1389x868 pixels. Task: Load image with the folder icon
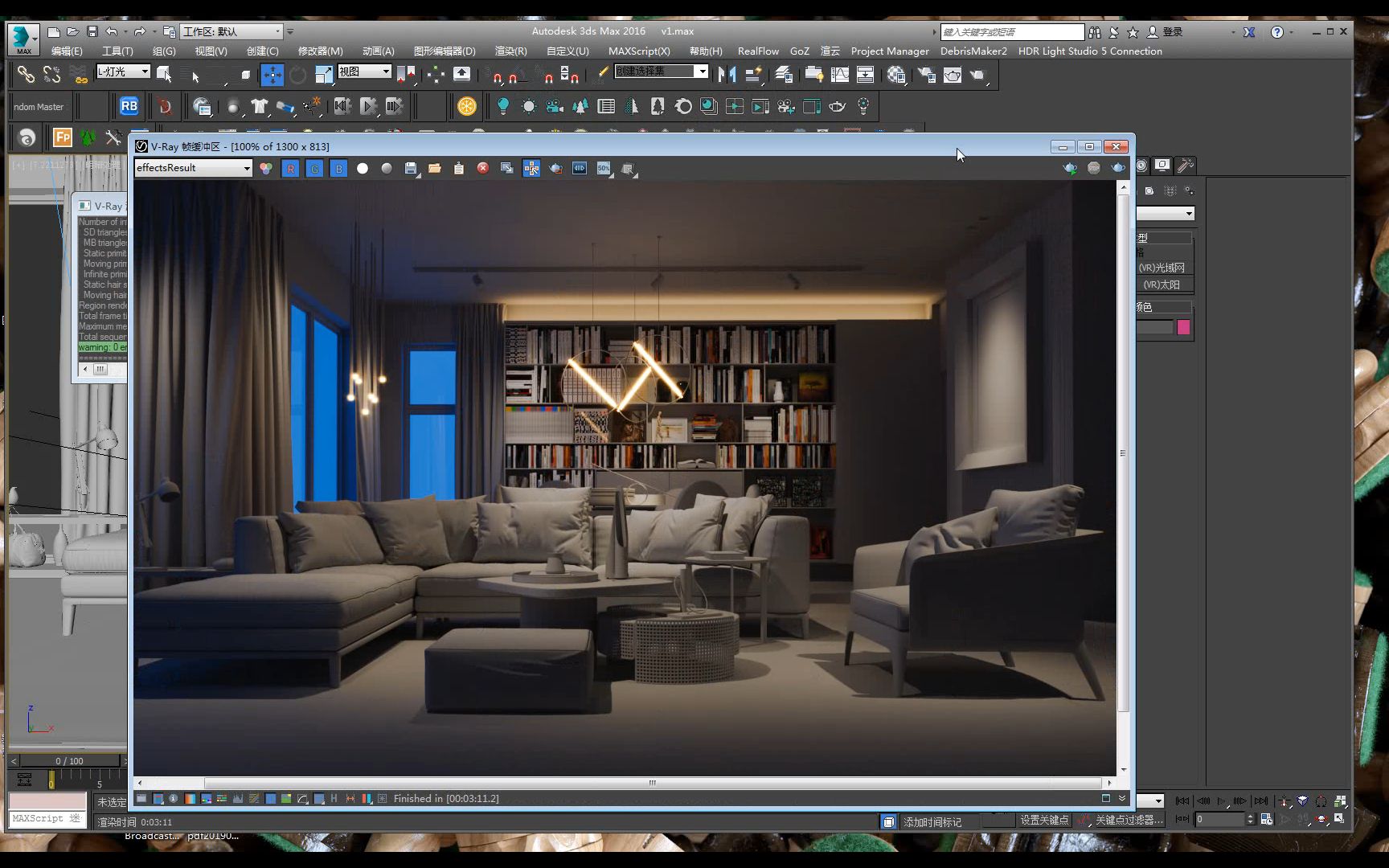tap(435, 169)
